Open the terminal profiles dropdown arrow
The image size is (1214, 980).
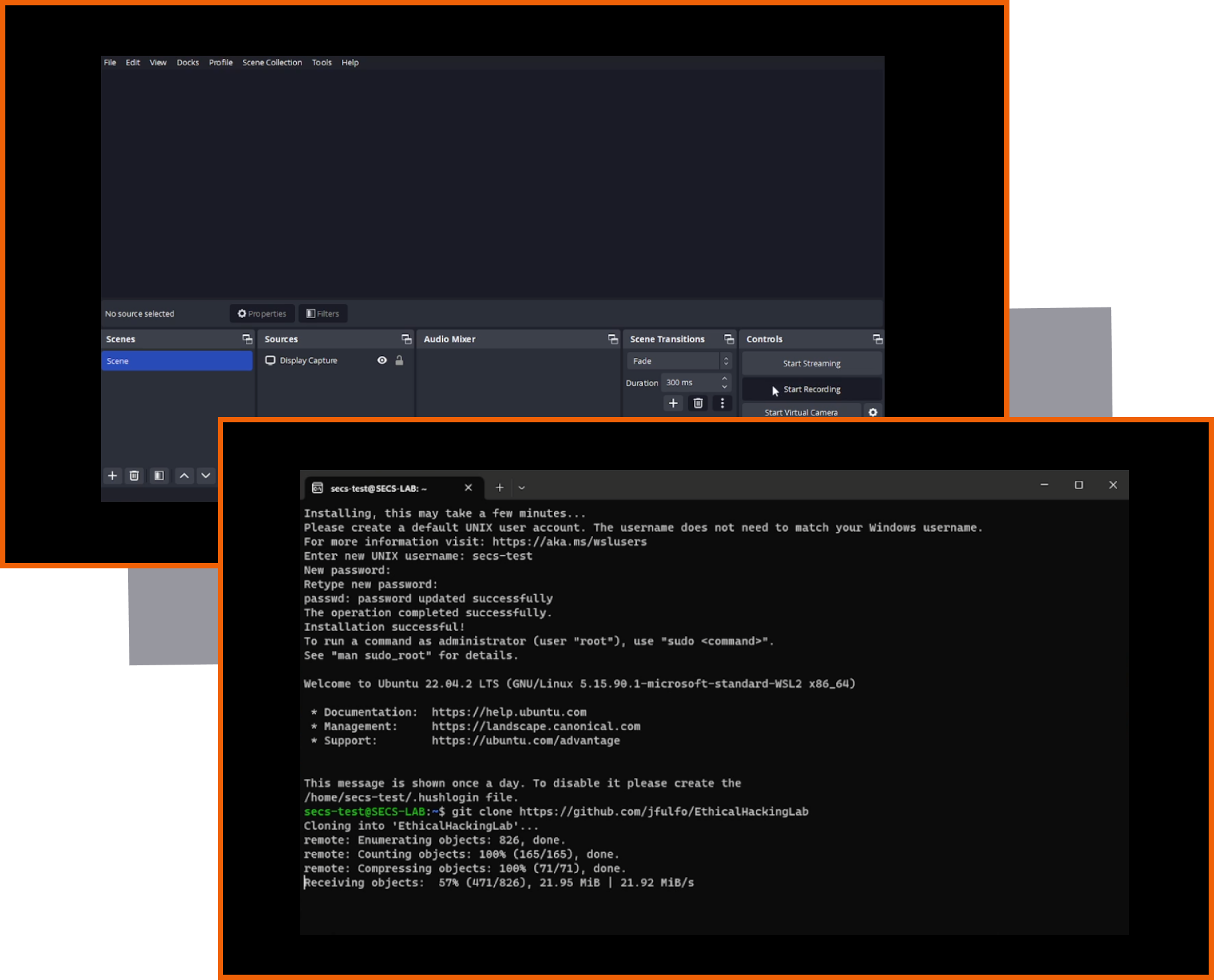tap(522, 487)
